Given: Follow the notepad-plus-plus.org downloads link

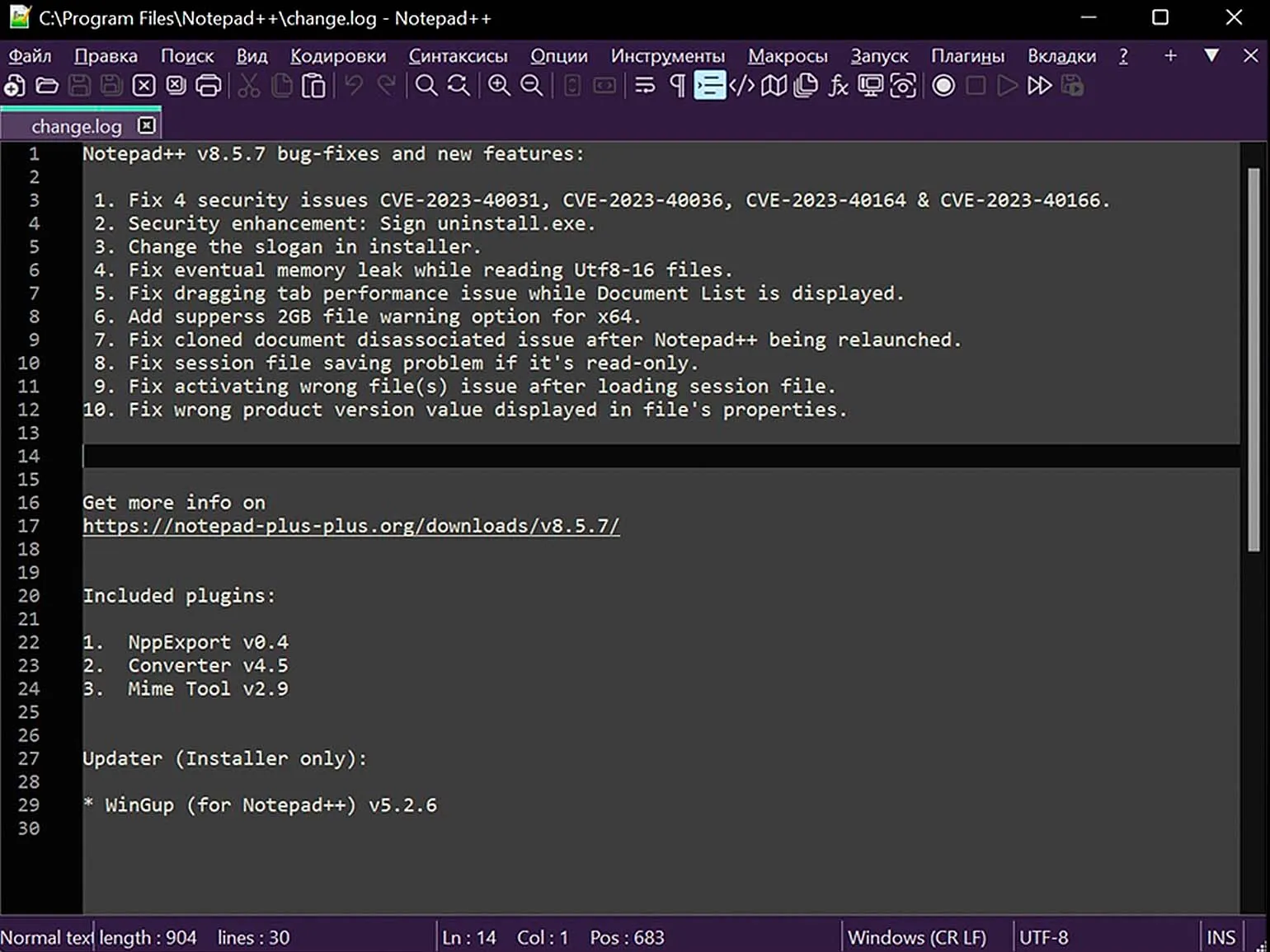Looking at the screenshot, I should (351, 526).
